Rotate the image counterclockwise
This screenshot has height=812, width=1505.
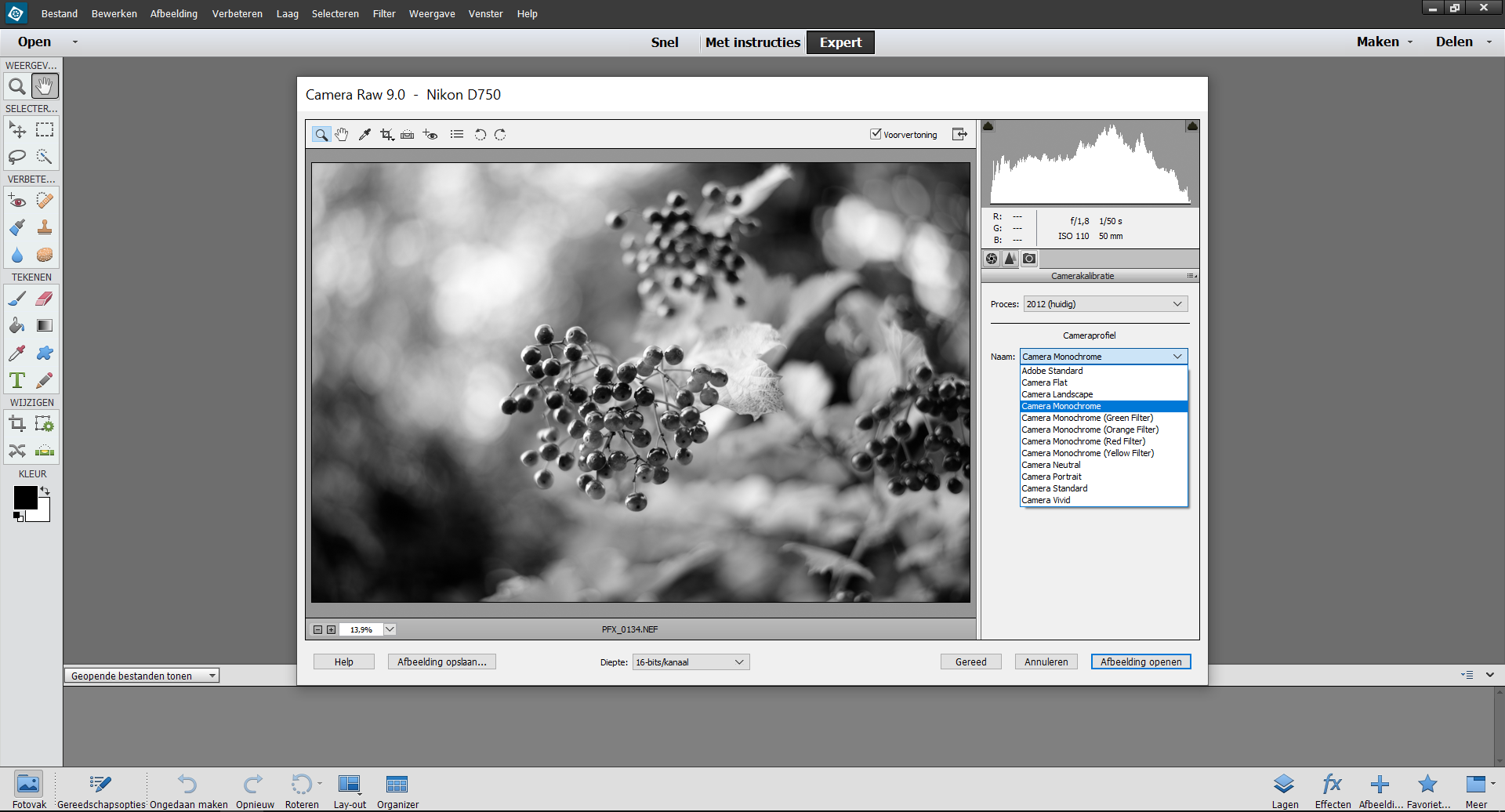pyautogui.click(x=480, y=135)
